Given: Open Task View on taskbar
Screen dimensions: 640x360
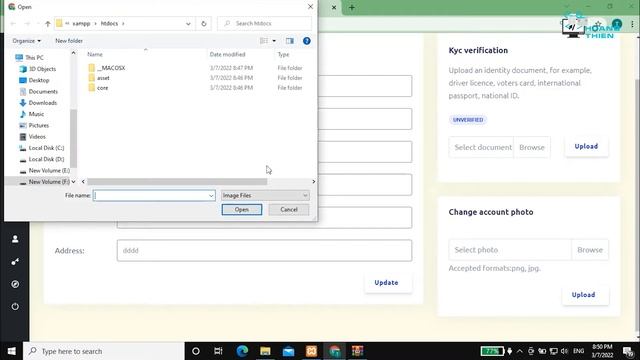Looking at the screenshot, I should [x=218, y=351].
